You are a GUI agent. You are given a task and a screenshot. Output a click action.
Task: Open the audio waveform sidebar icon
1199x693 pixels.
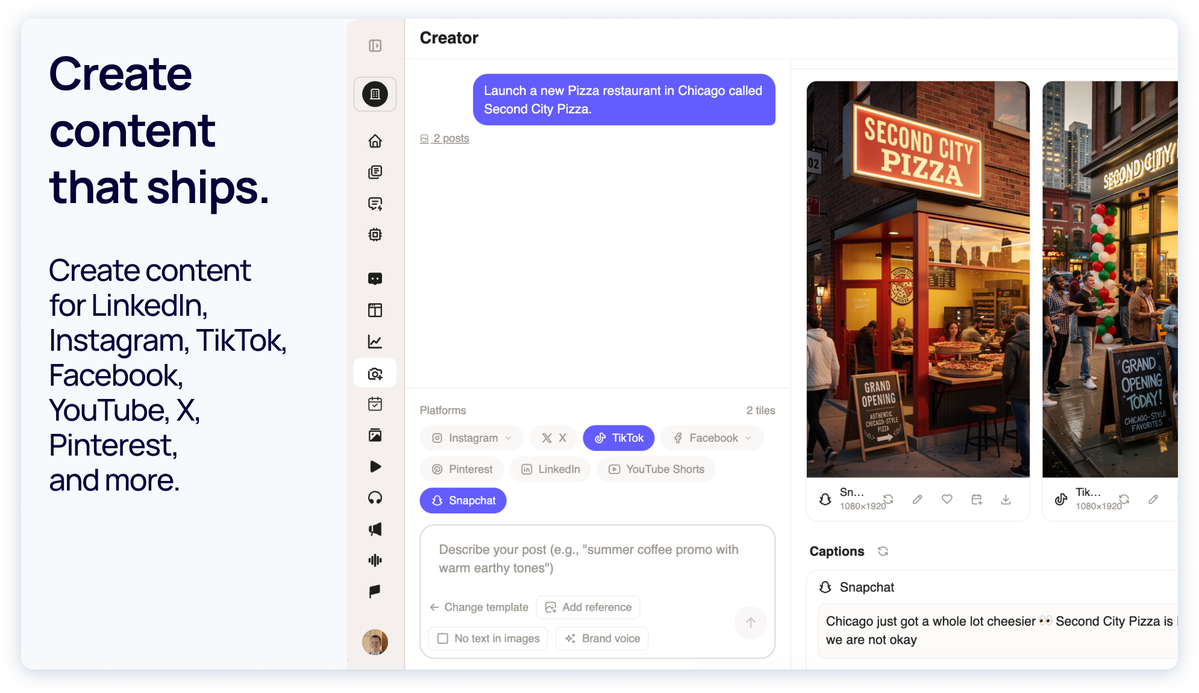coord(375,560)
